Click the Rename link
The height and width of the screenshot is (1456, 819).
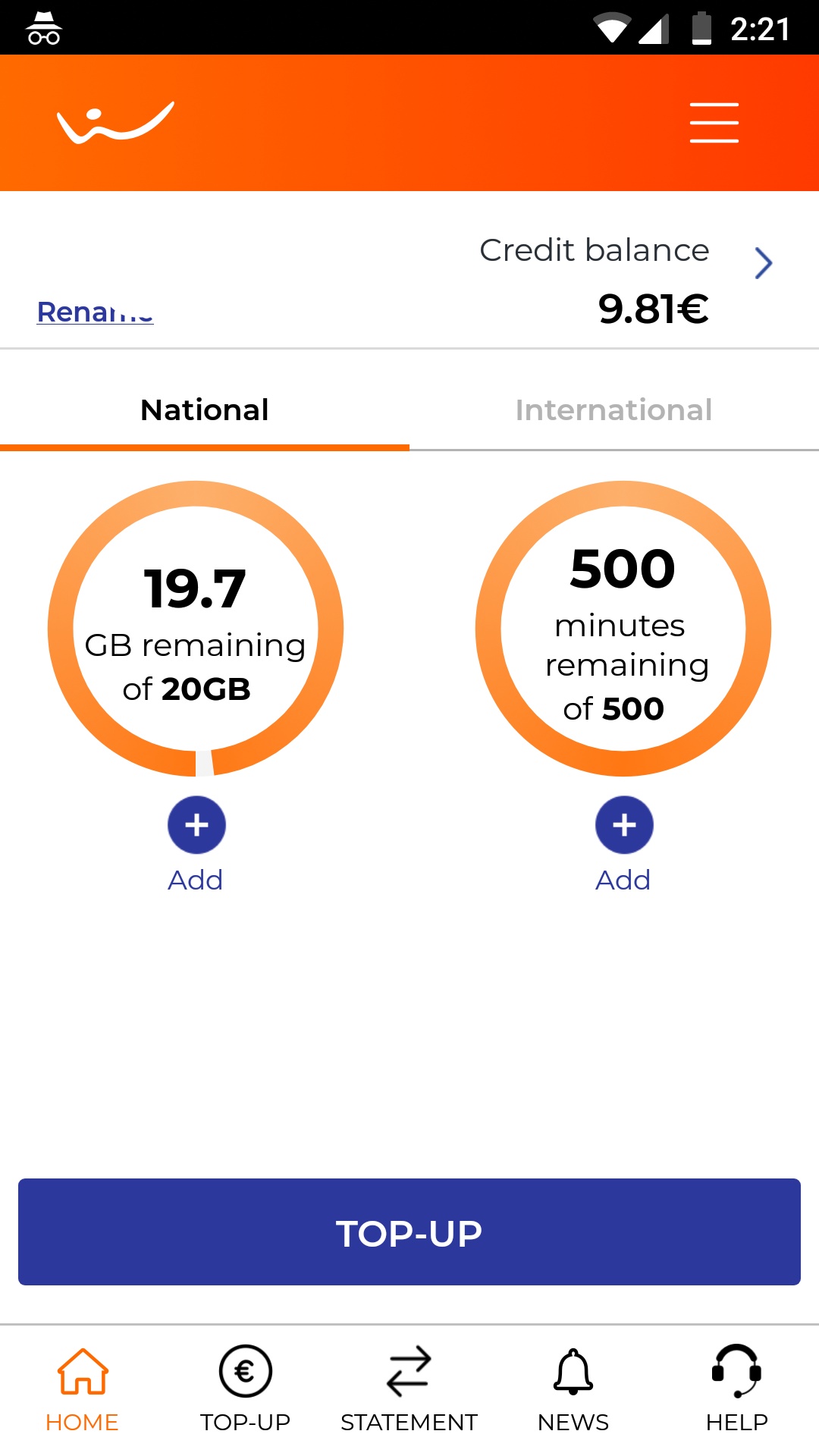pos(96,312)
